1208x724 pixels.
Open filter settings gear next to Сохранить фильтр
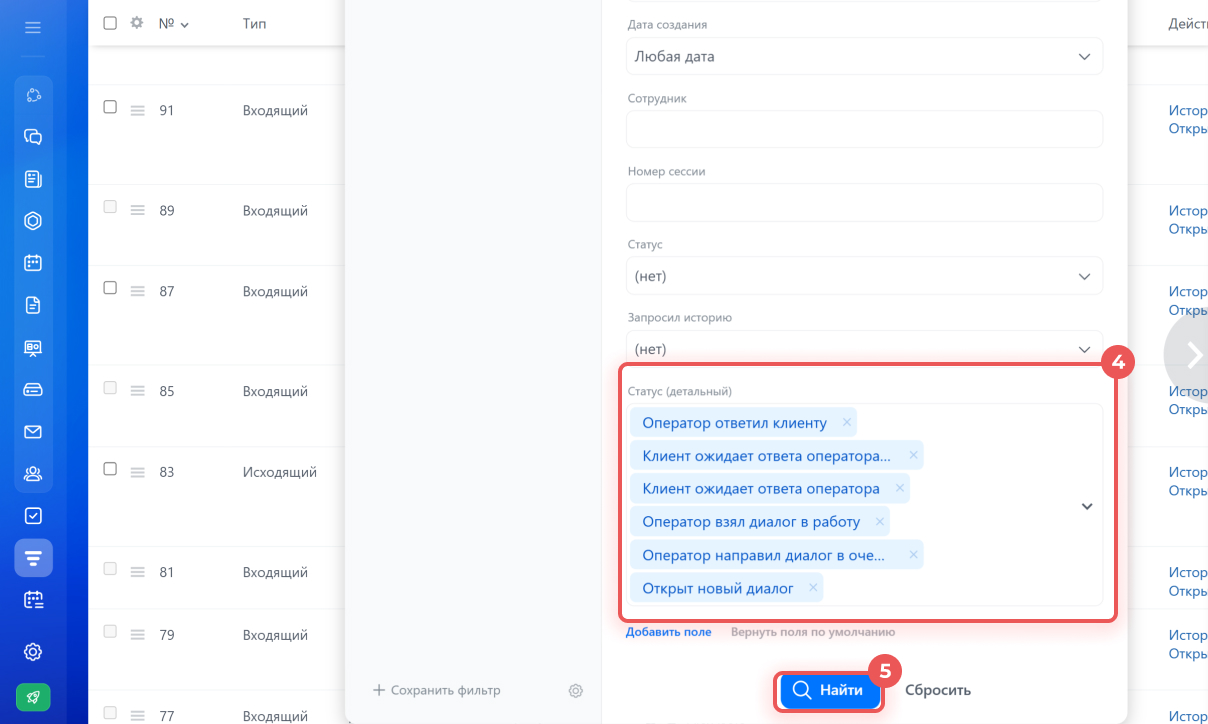click(576, 690)
